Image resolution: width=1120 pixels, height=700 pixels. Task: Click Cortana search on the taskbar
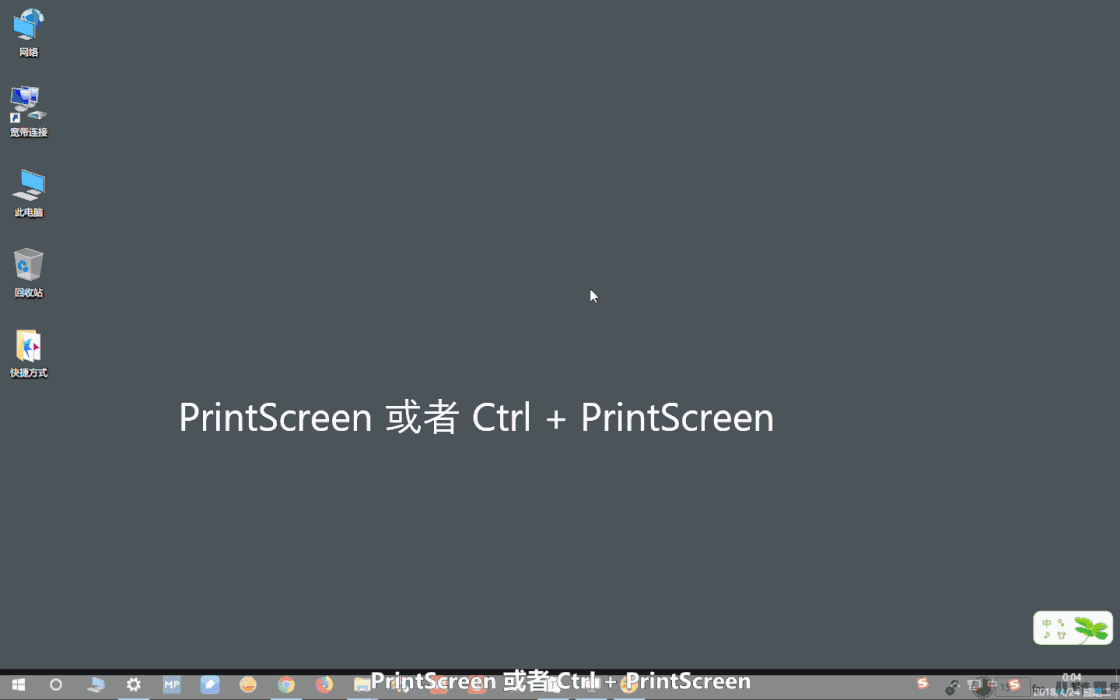point(57,685)
